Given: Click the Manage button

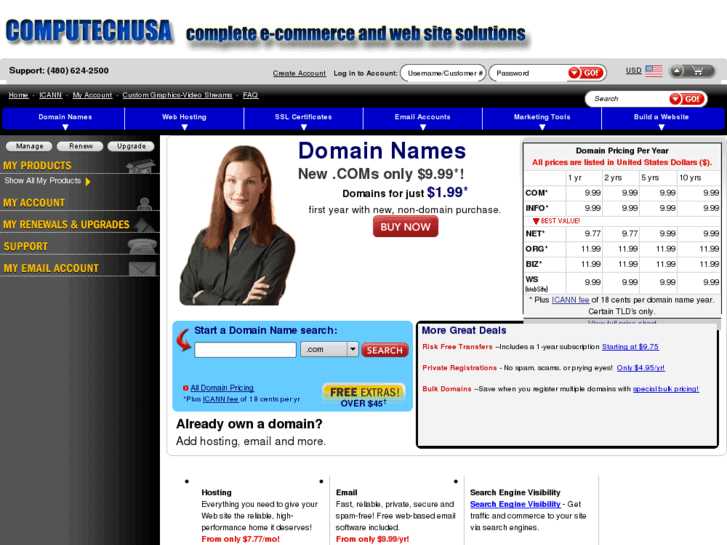Looking at the screenshot, I should coord(29,146).
